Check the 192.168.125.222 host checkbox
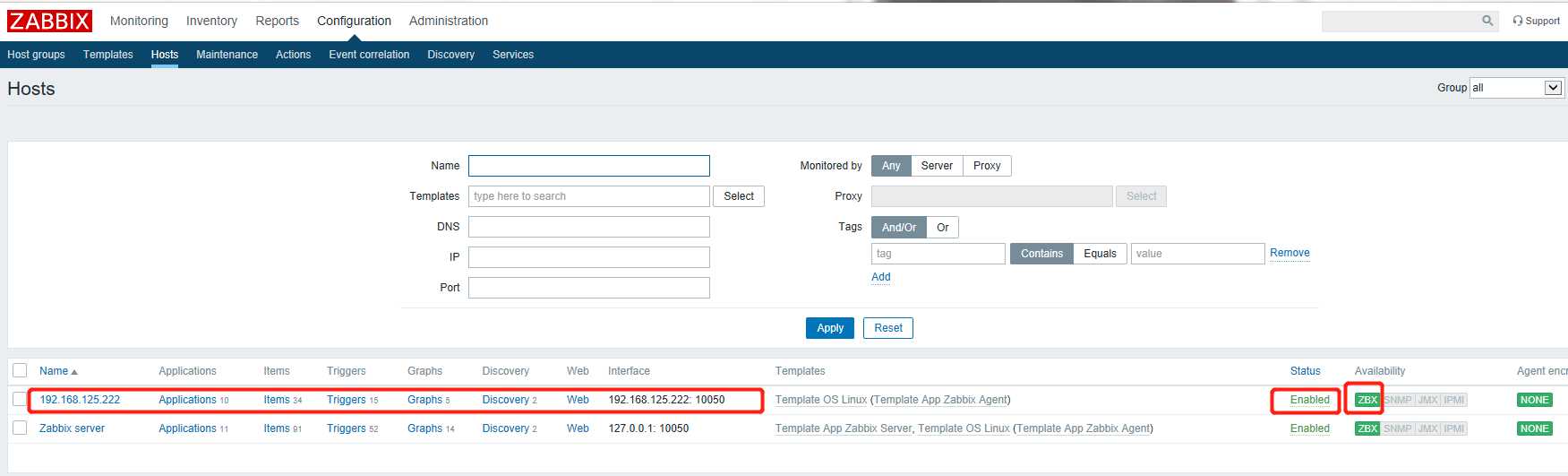Image resolution: width=1568 pixels, height=476 pixels. point(20,399)
